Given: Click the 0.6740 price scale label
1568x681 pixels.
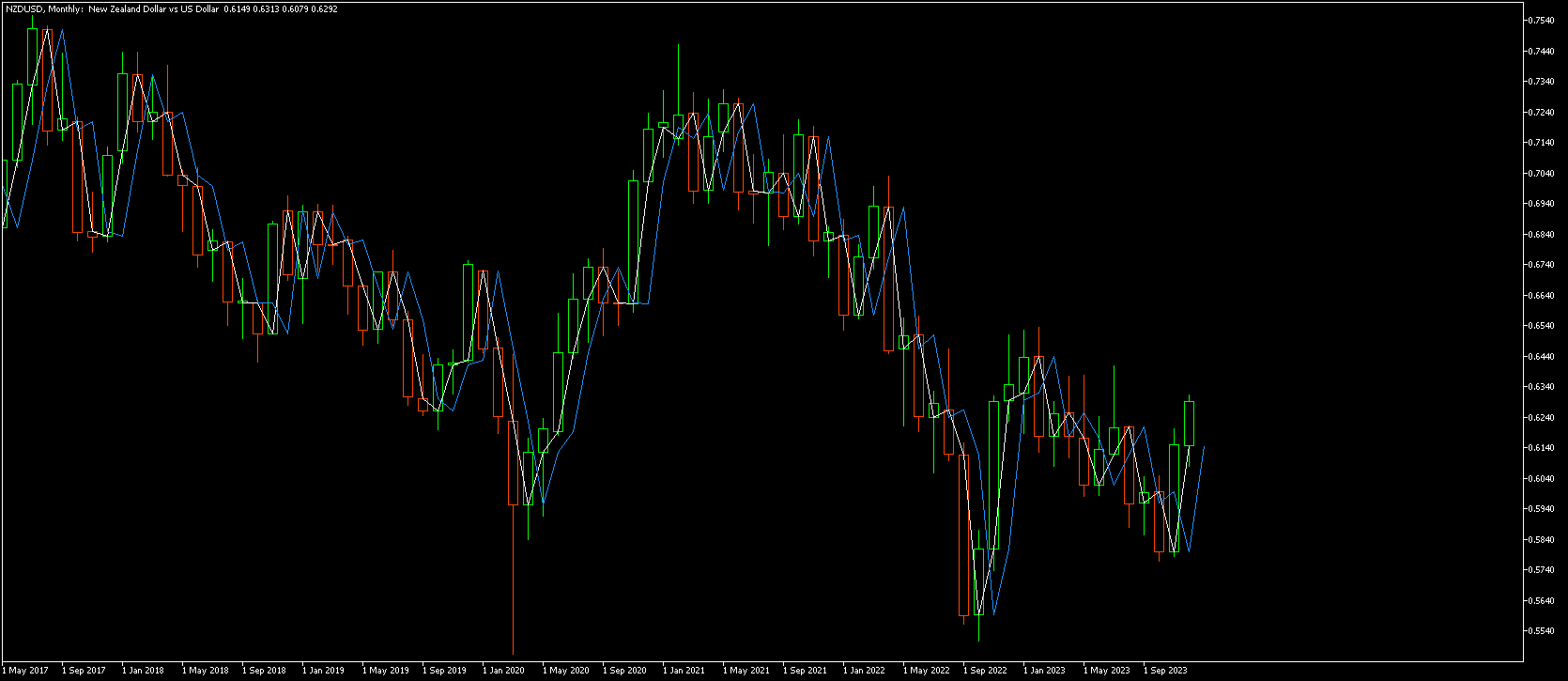Looking at the screenshot, I should (x=1541, y=265).
